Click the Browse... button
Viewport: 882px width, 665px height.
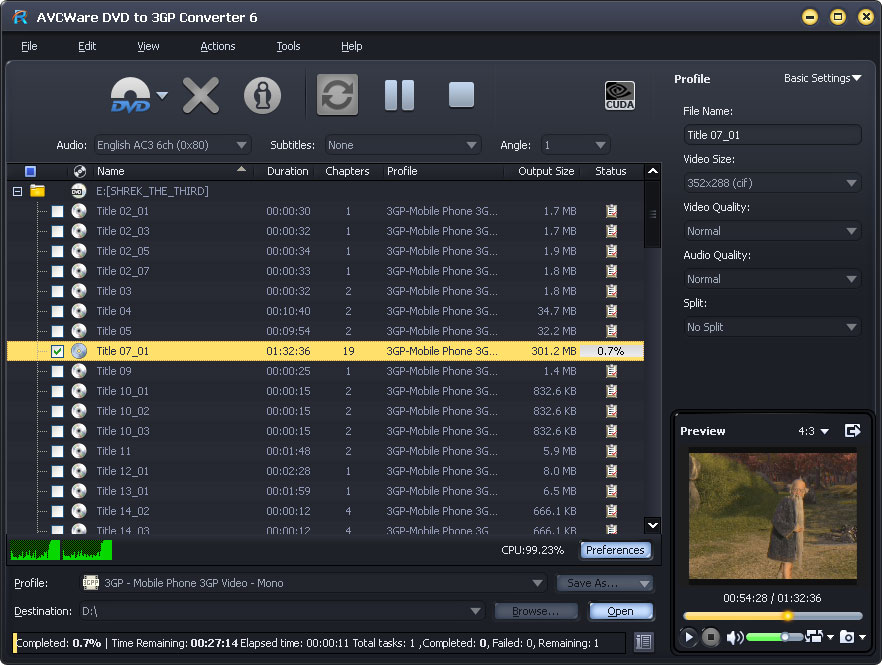point(536,611)
